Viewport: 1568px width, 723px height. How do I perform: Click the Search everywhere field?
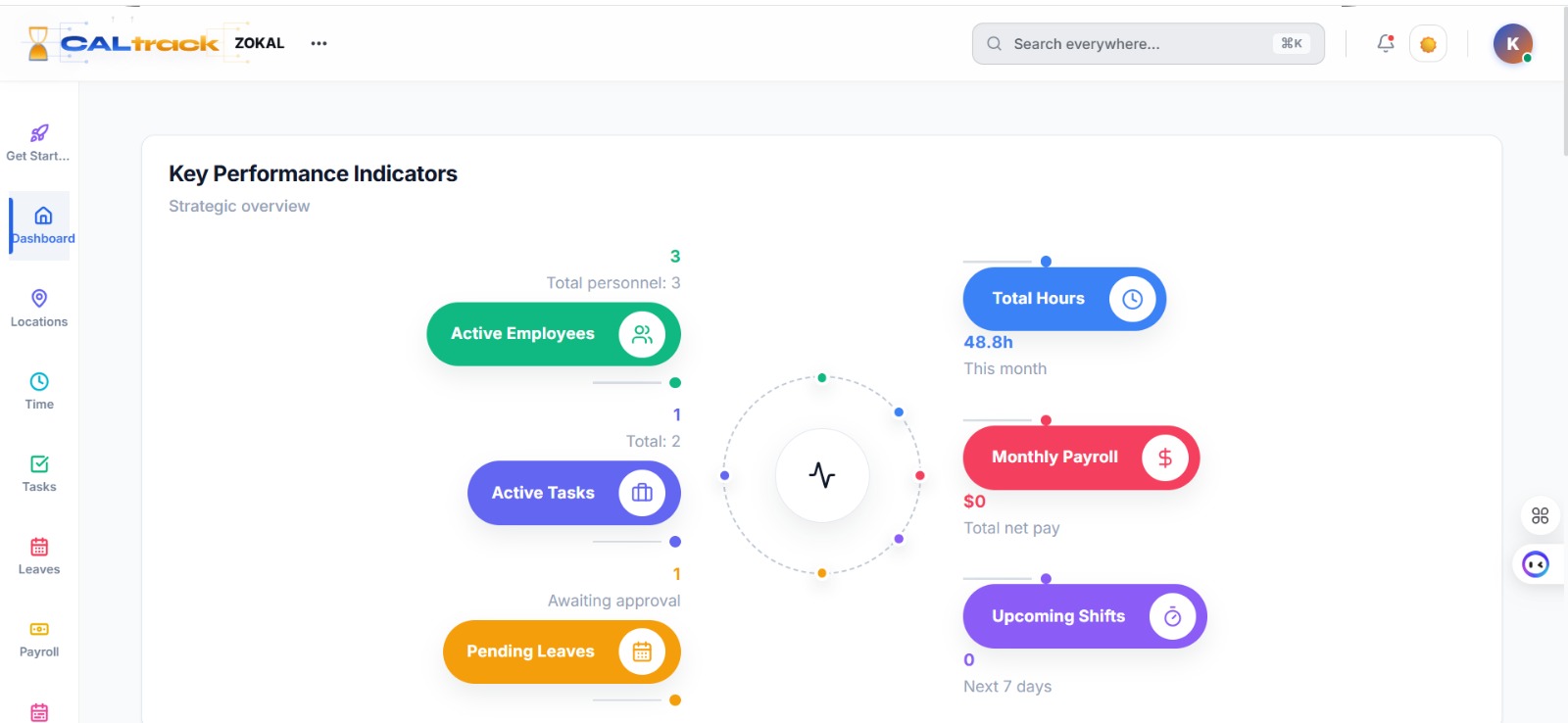tap(1148, 44)
